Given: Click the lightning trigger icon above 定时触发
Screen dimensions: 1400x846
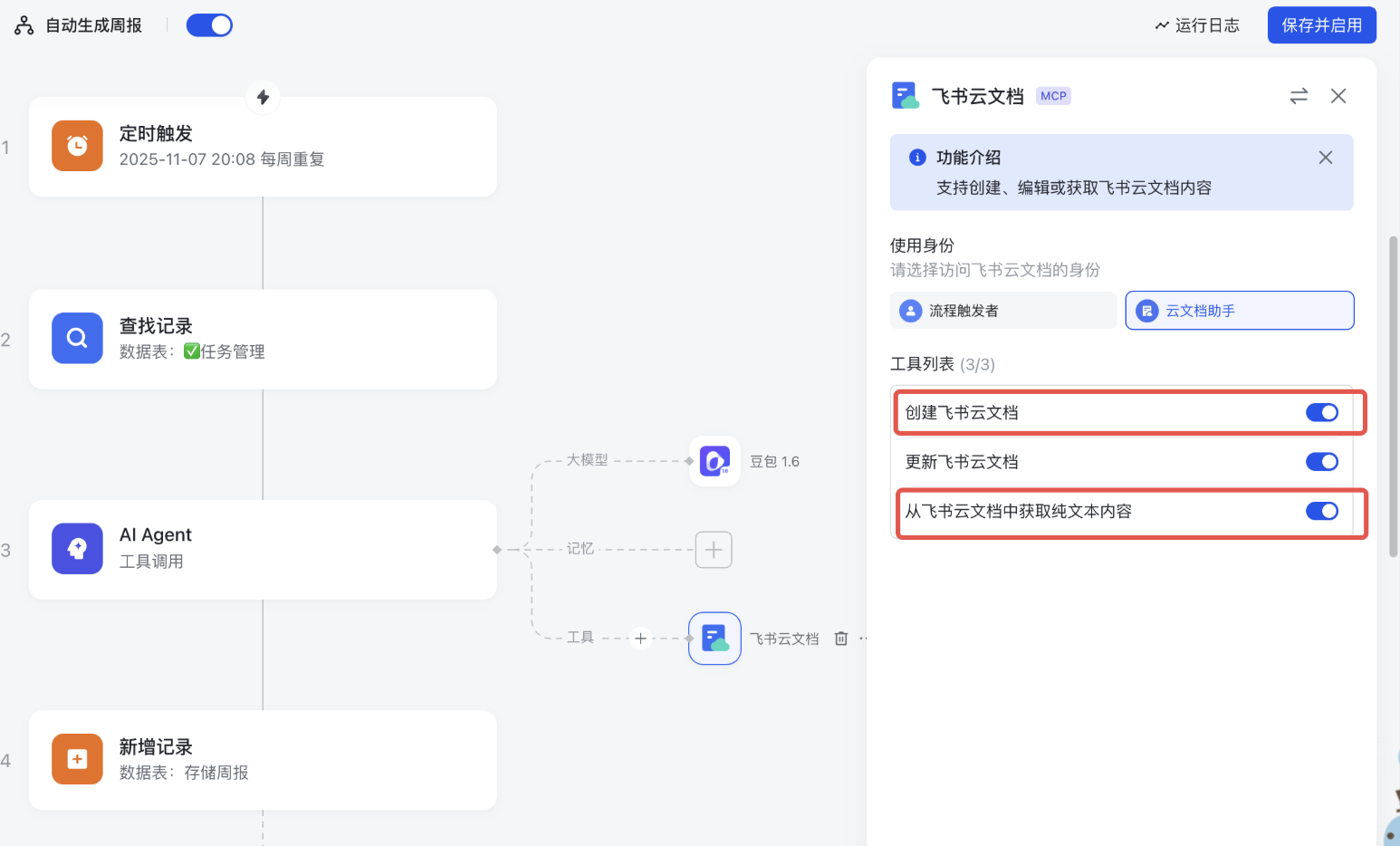Looking at the screenshot, I should click(263, 97).
